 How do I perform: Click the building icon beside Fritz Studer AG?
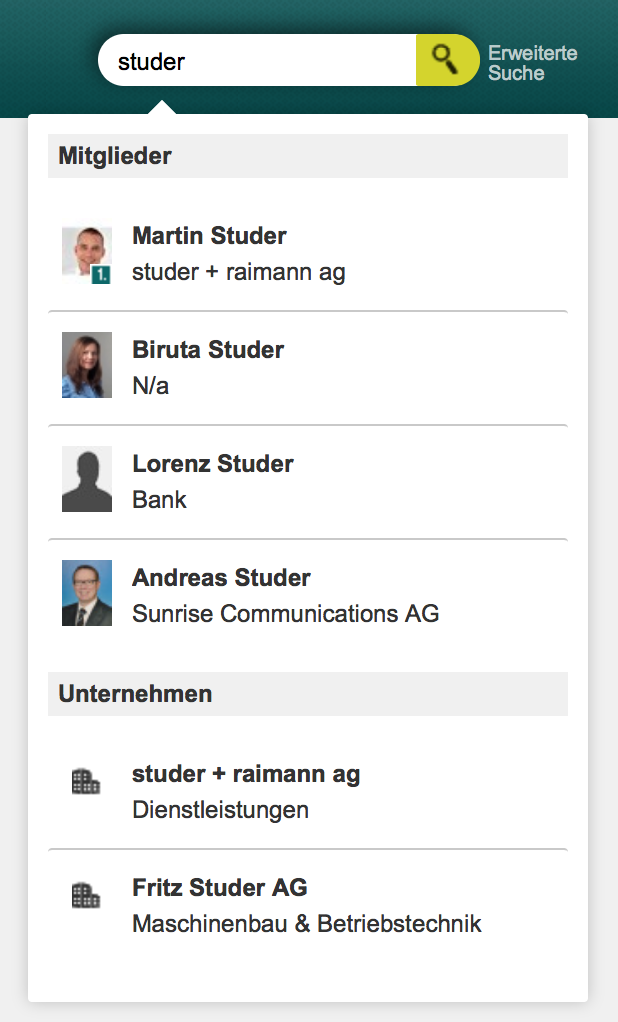[87, 895]
